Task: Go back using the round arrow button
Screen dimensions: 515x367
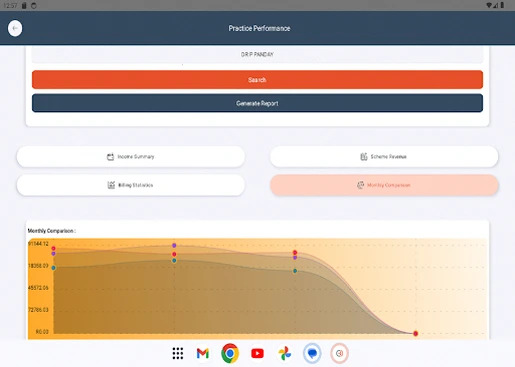Action: coord(15,28)
